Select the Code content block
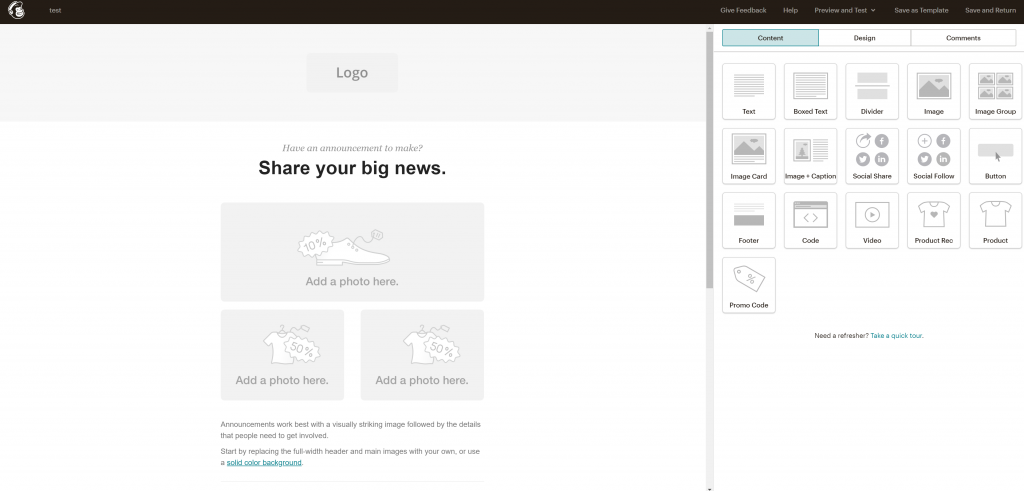This screenshot has width=1024, height=491. pyautogui.click(x=810, y=220)
